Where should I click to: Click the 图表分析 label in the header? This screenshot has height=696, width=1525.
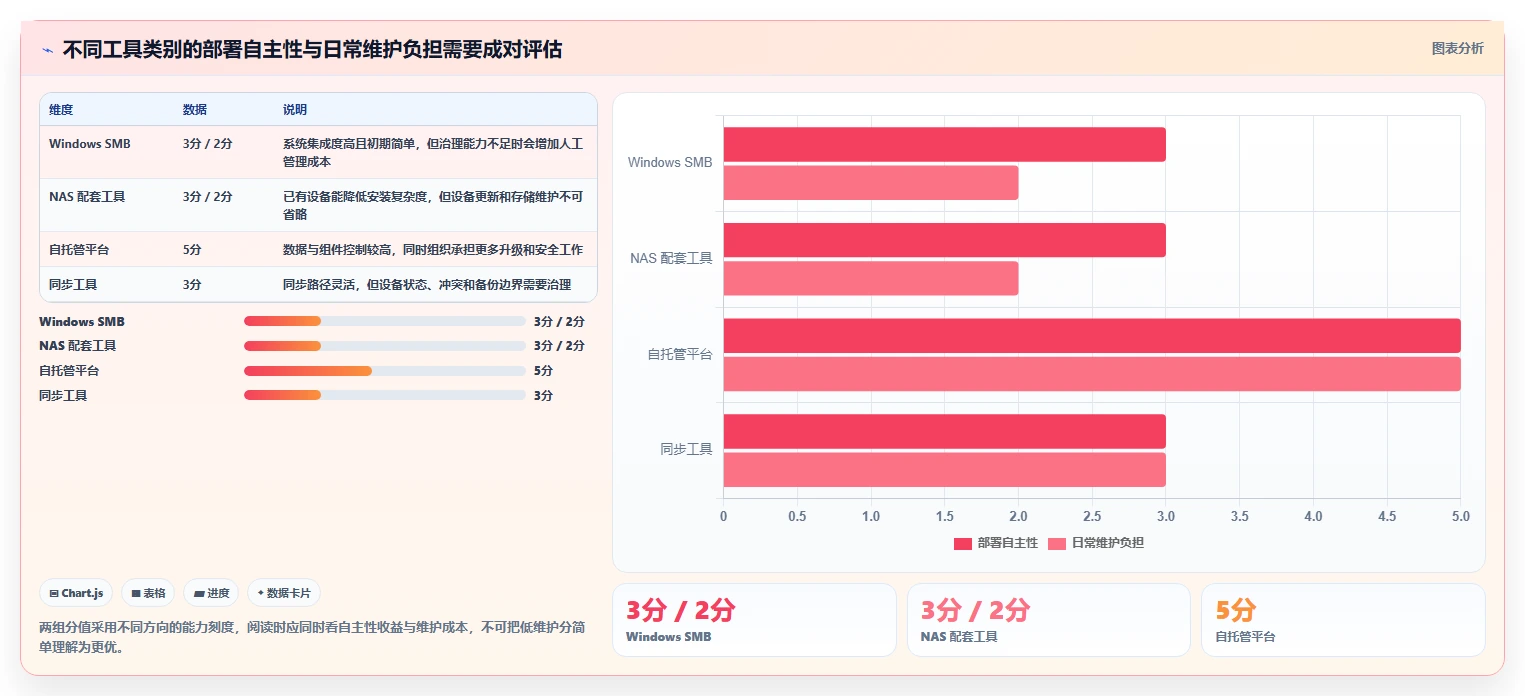pos(1457,48)
